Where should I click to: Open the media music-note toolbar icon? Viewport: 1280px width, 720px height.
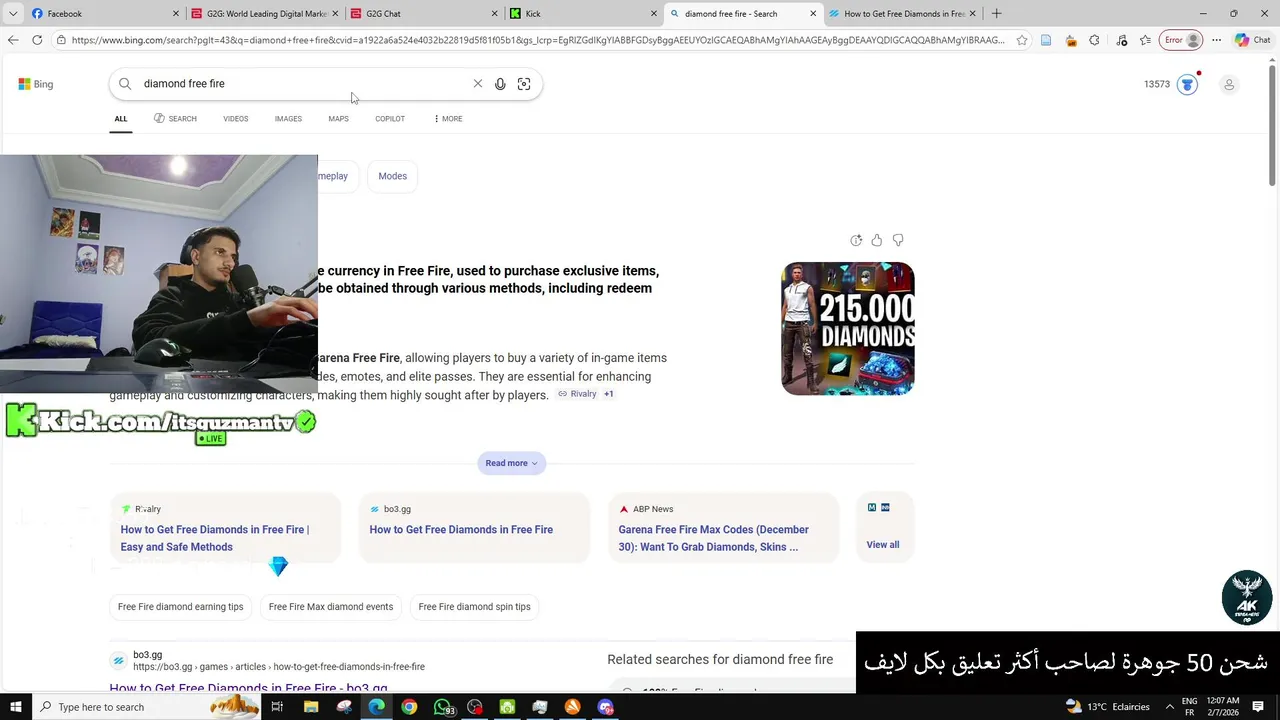(1121, 40)
